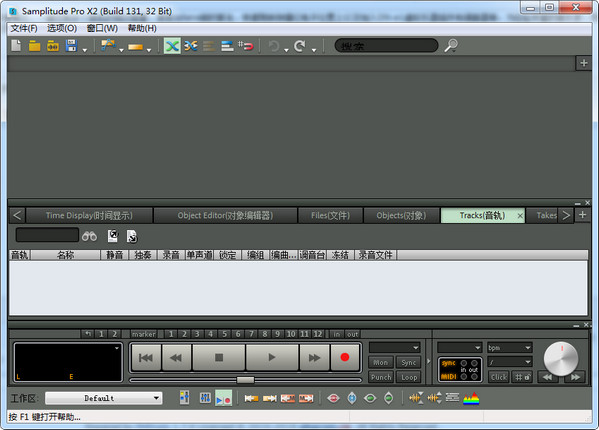Click the Undo arrow icon
This screenshot has height=430, width=599.
[274, 46]
